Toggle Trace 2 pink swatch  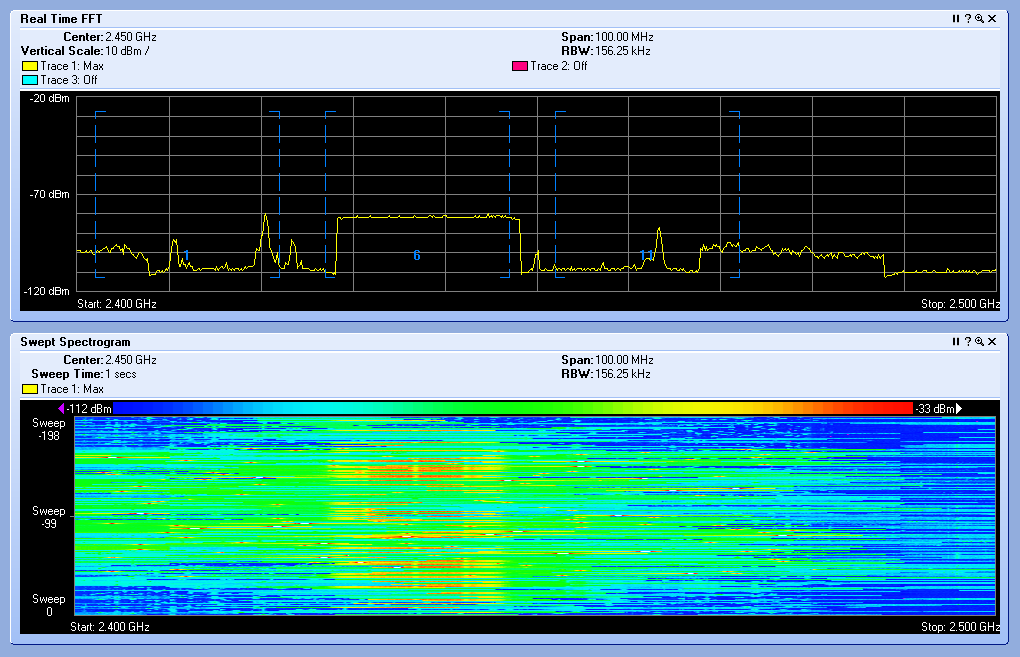point(519,66)
